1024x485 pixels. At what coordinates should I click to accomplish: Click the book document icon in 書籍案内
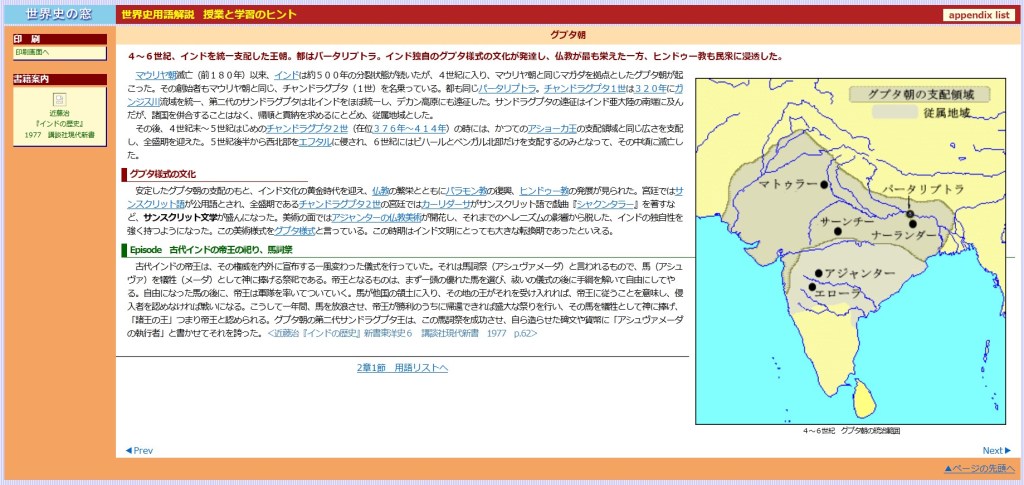[60, 99]
